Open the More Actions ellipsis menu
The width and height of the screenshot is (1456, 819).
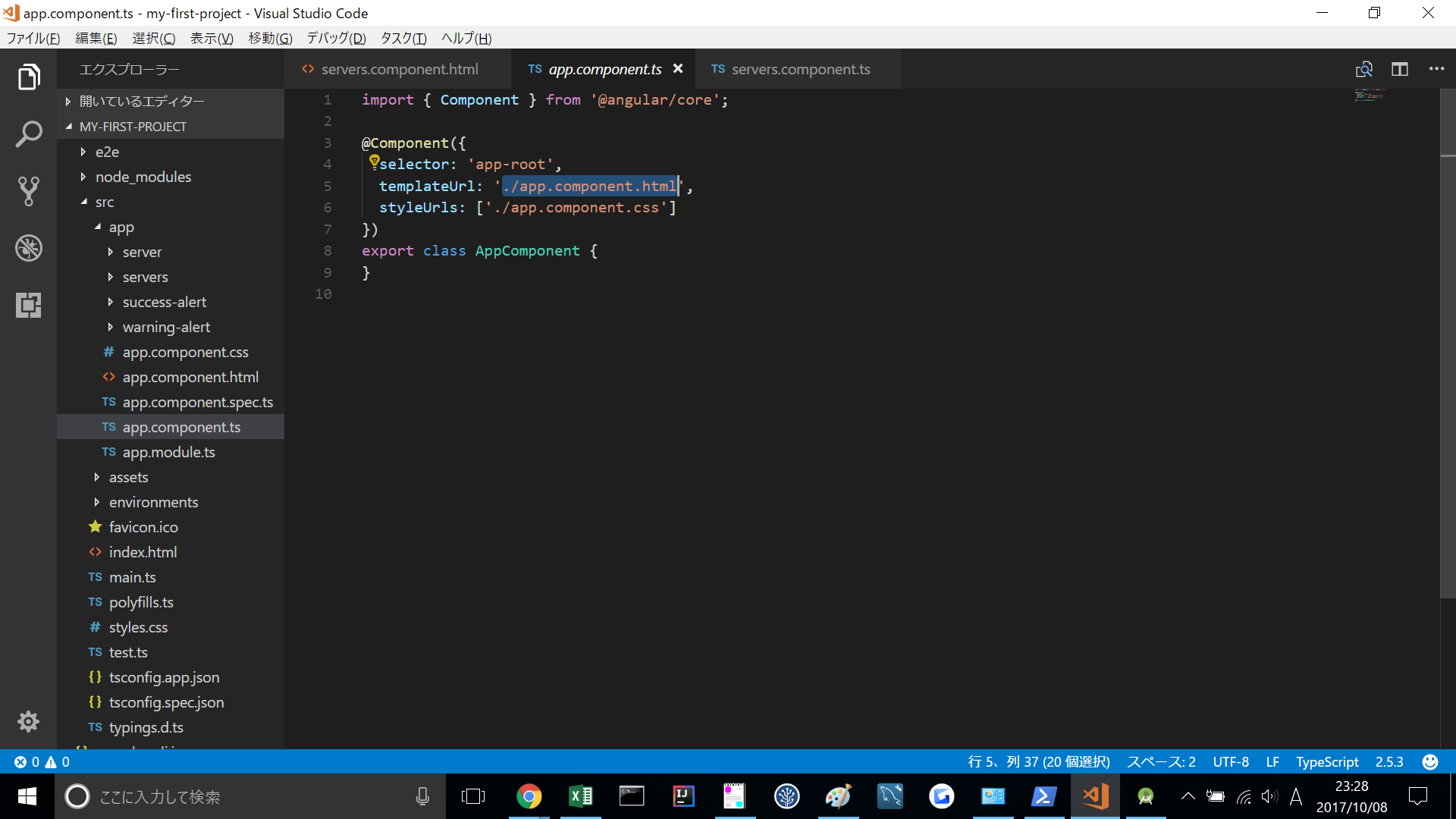coord(1436,69)
